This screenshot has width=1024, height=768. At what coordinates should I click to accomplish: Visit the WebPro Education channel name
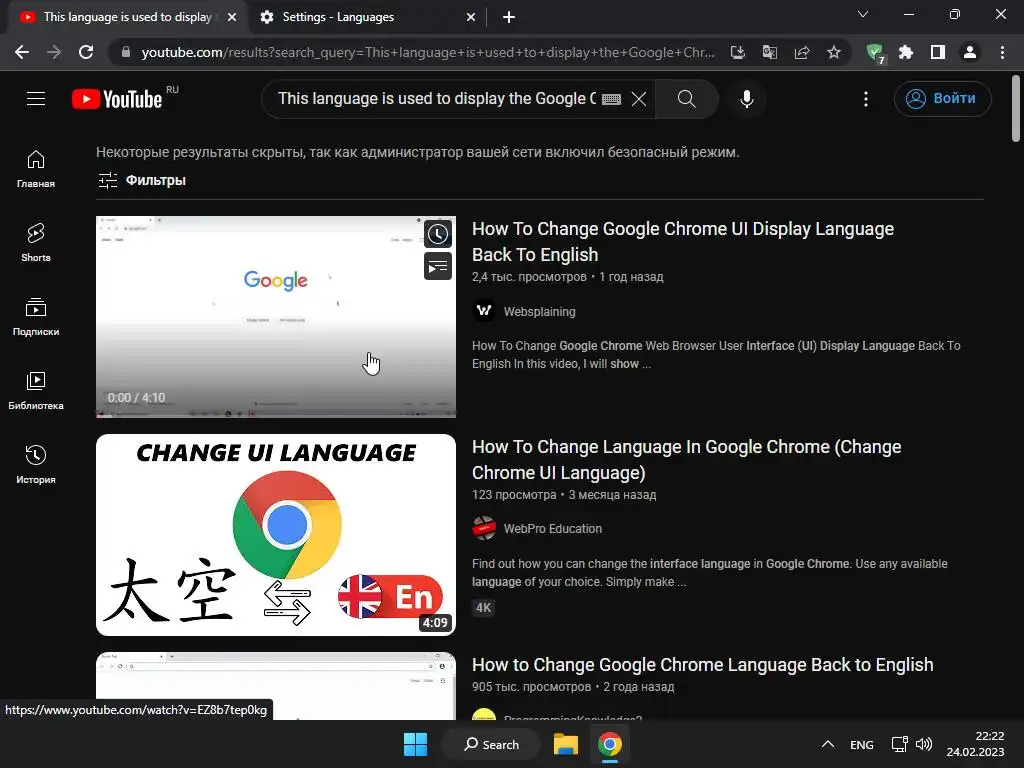pyautogui.click(x=552, y=529)
